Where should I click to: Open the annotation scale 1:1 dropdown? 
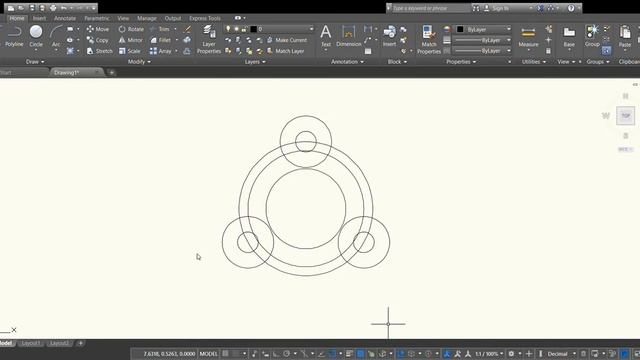(x=489, y=353)
